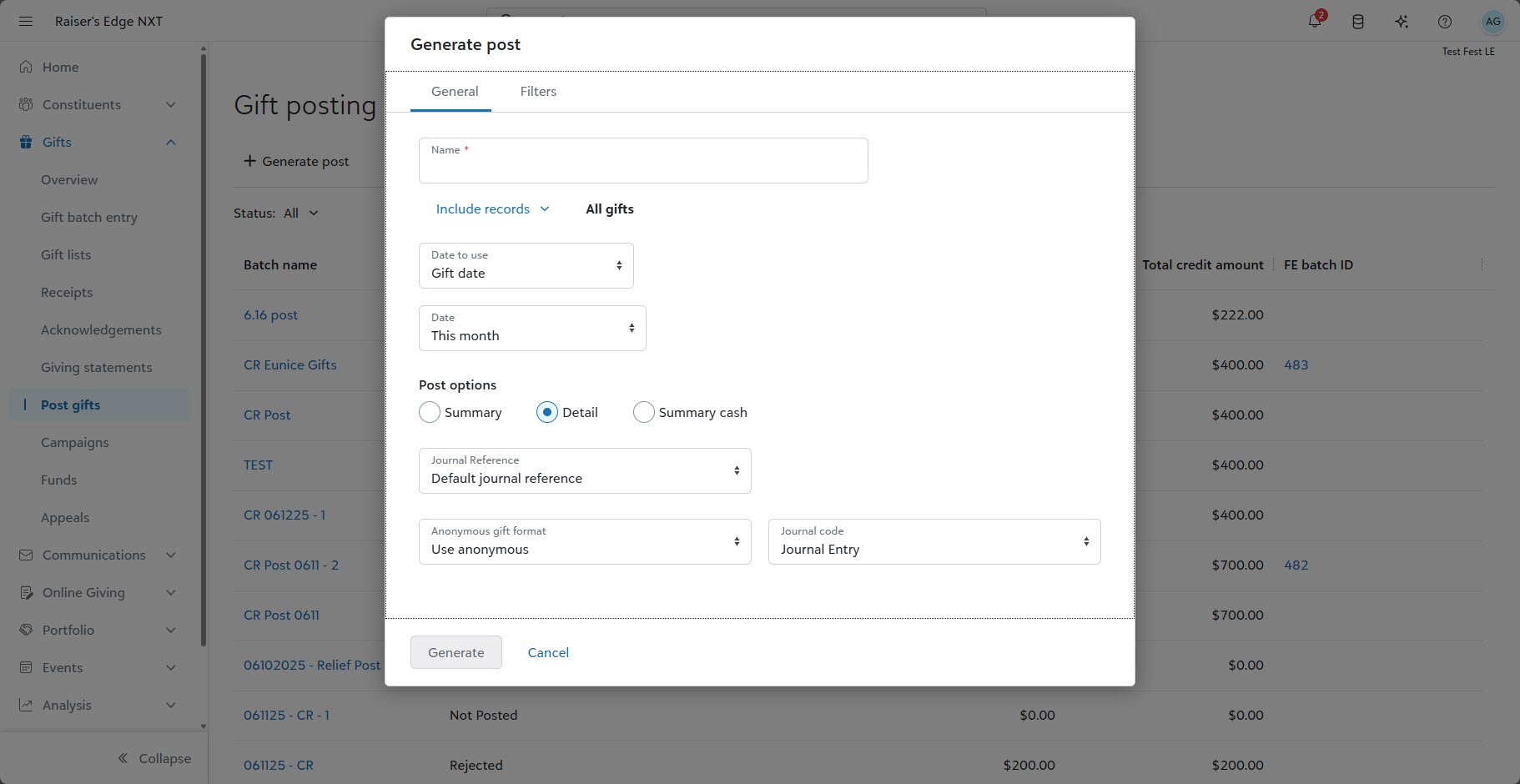
Task: Open the Date to use dropdown
Action: pyautogui.click(x=526, y=265)
